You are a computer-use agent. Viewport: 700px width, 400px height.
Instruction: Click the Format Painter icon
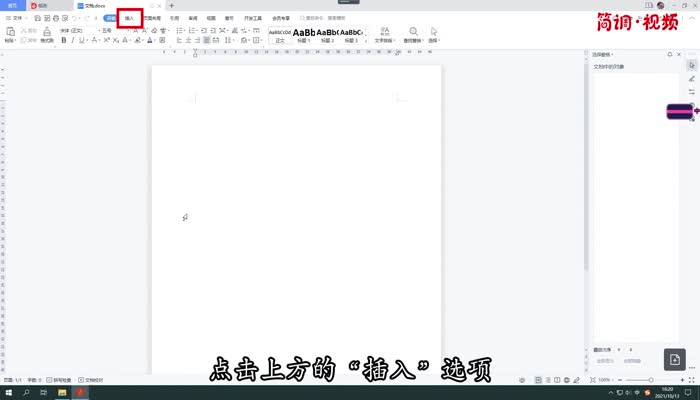click(x=46, y=34)
